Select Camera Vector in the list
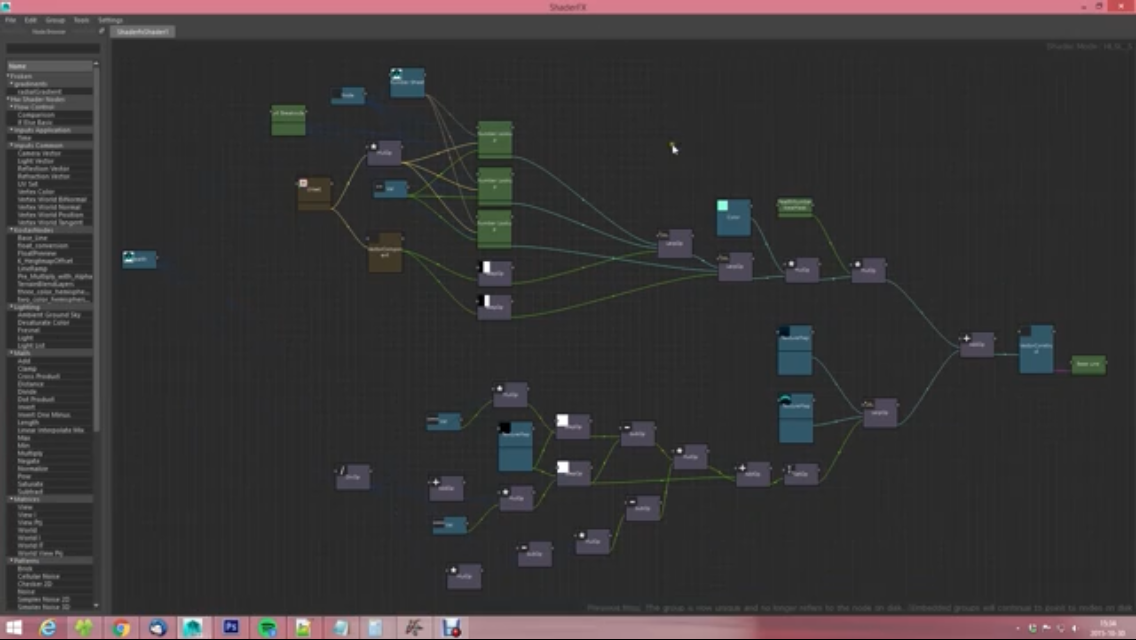The height and width of the screenshot is (640, 1136). click(x=39, y=154)
